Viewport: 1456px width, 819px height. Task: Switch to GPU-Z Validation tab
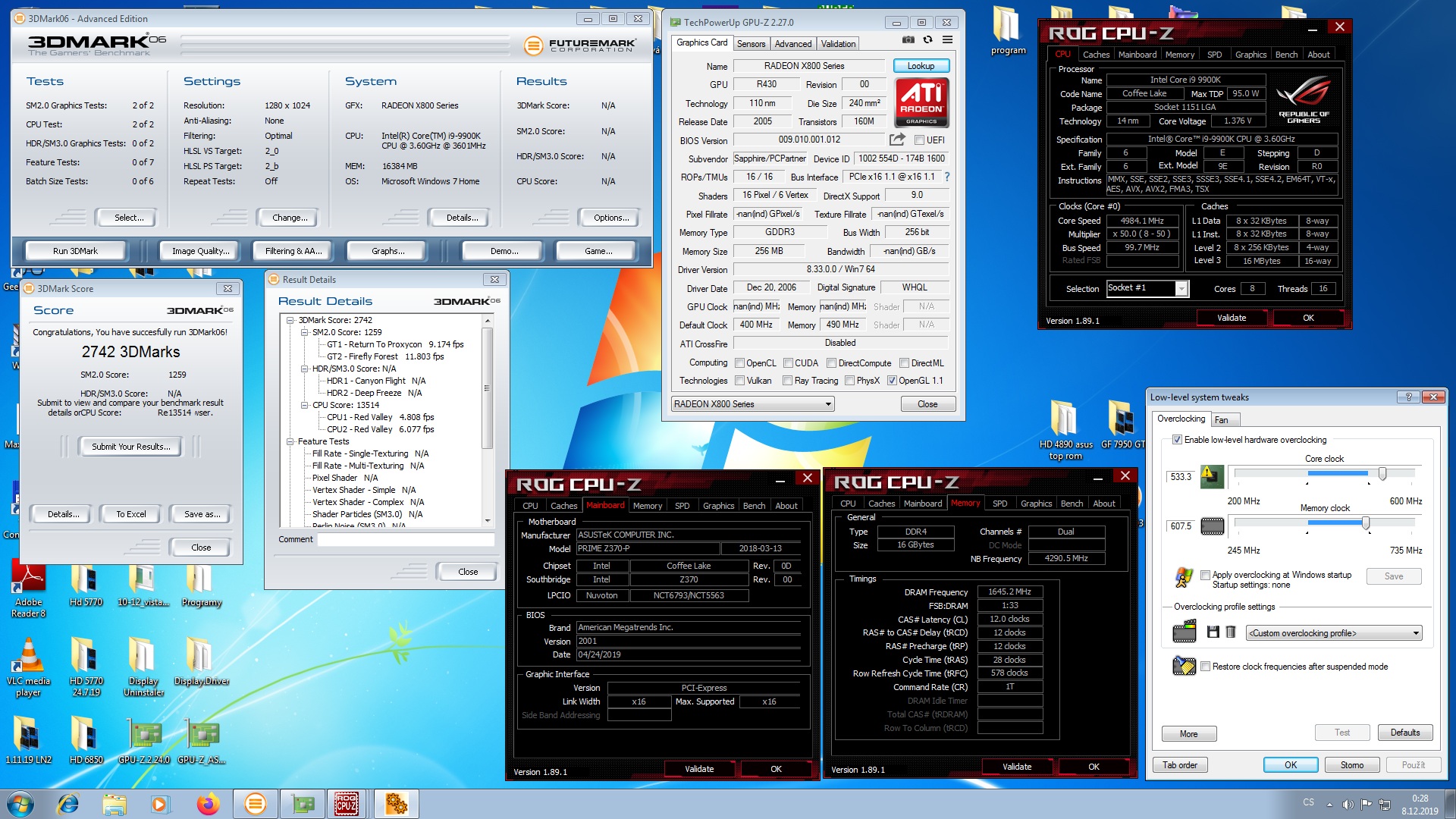pyautogui.click(x=838, y=44)
